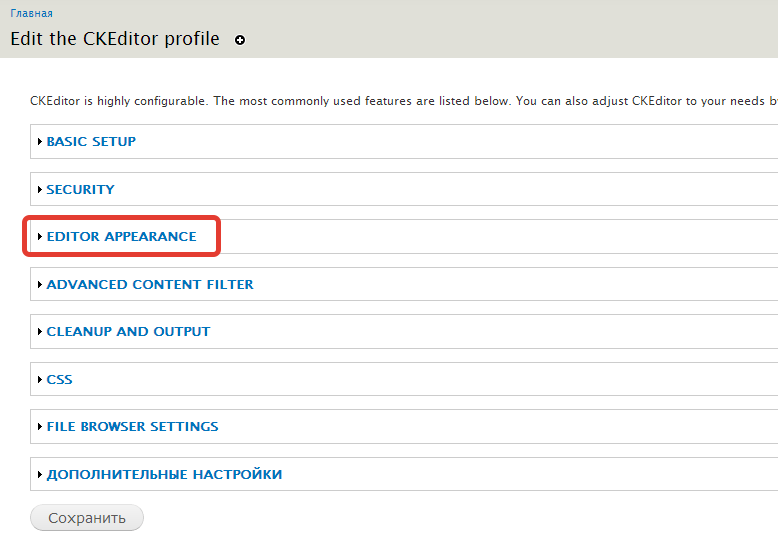Click the triangle arrow beside BASIC SETUP

click(40, 142)
